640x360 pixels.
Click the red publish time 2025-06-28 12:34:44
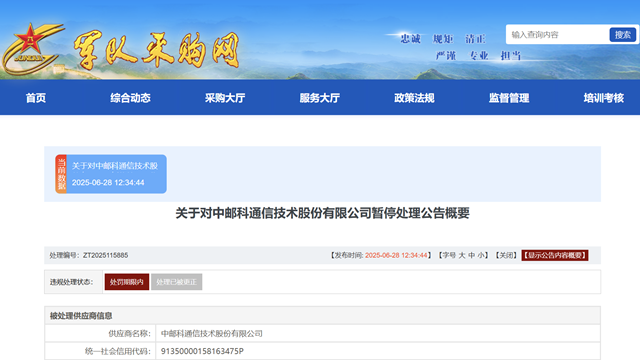[x=396, y=256]
